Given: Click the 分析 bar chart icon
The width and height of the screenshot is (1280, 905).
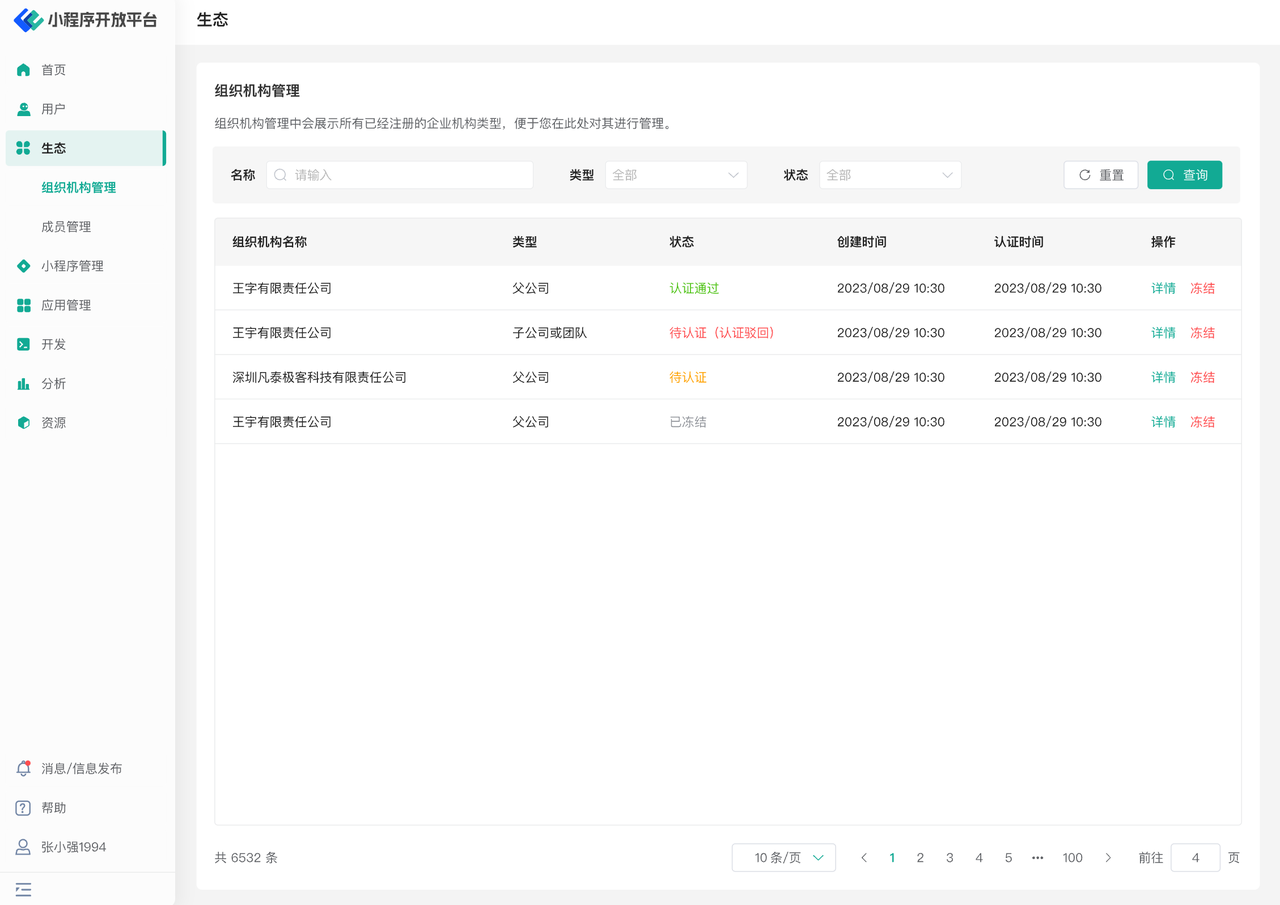Looking at the screenshot, I should (x=23, y=384).
